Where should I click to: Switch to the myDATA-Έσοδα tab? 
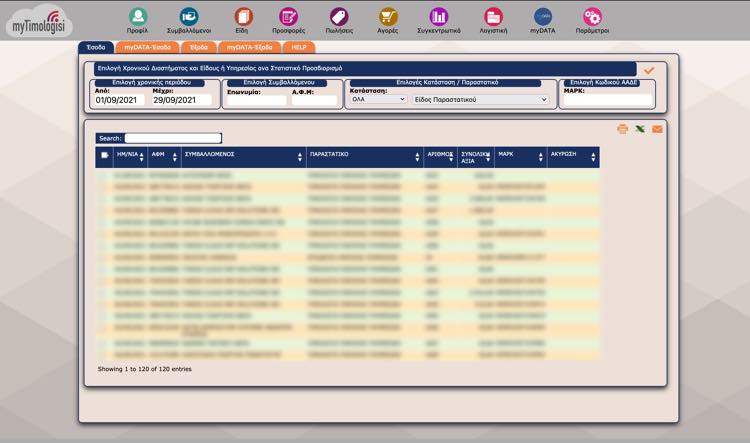(148, 47)
